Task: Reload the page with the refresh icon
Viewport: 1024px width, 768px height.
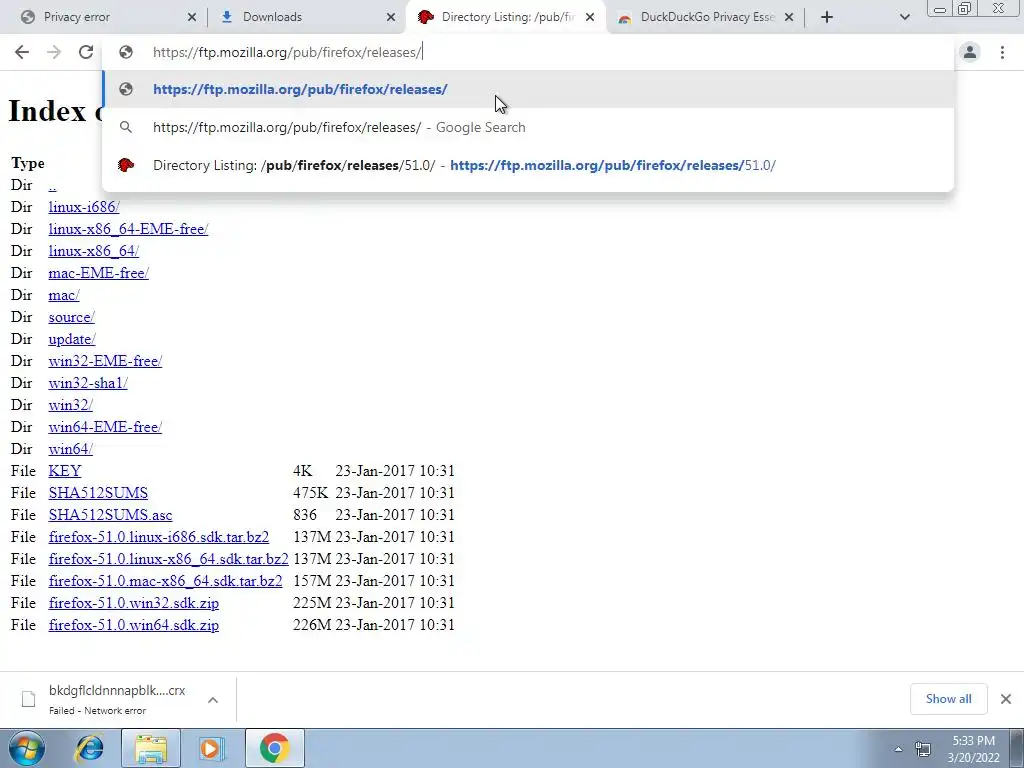Action: pos(86,52)
